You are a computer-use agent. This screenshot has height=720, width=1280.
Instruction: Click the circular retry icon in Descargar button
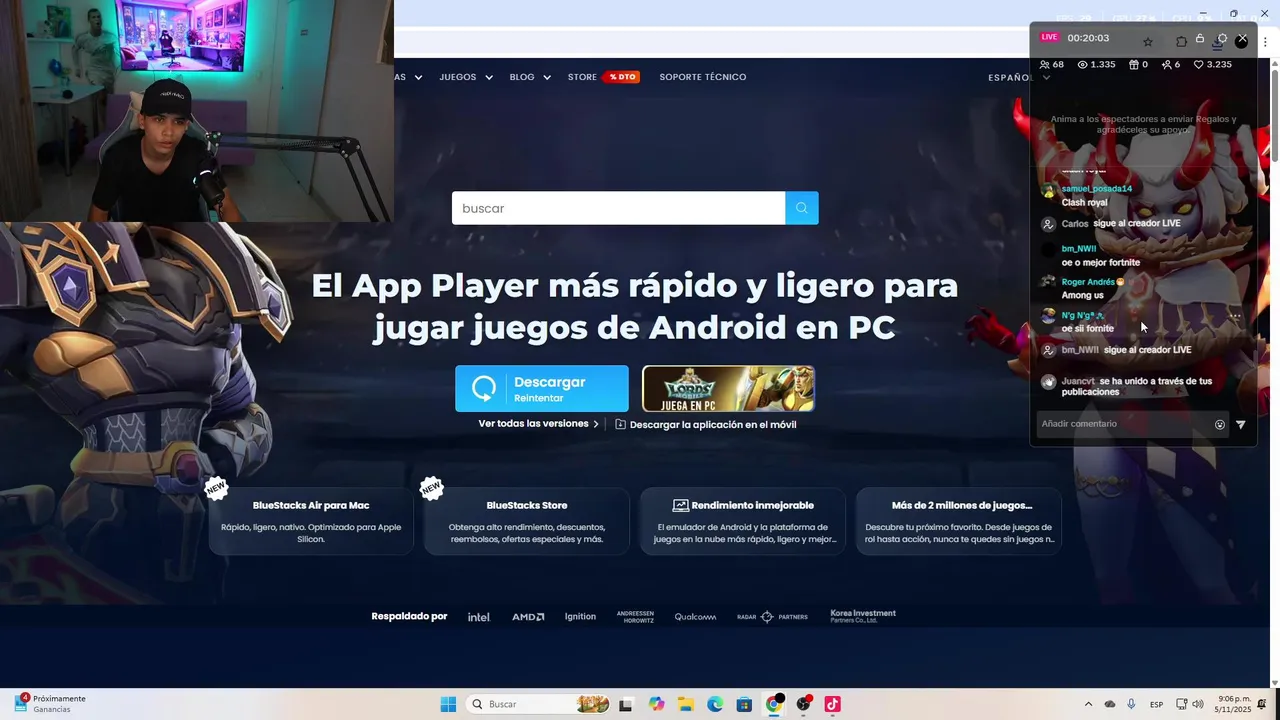(484, 389)
